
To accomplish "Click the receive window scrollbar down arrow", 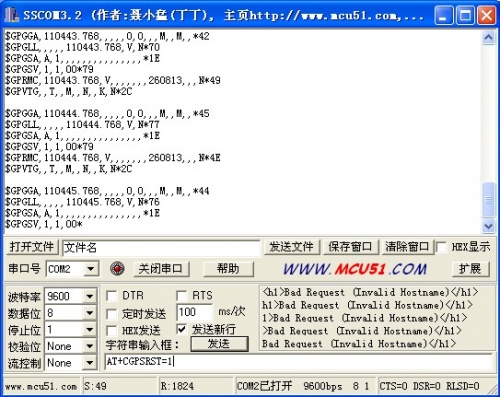I will coord(488,226).
